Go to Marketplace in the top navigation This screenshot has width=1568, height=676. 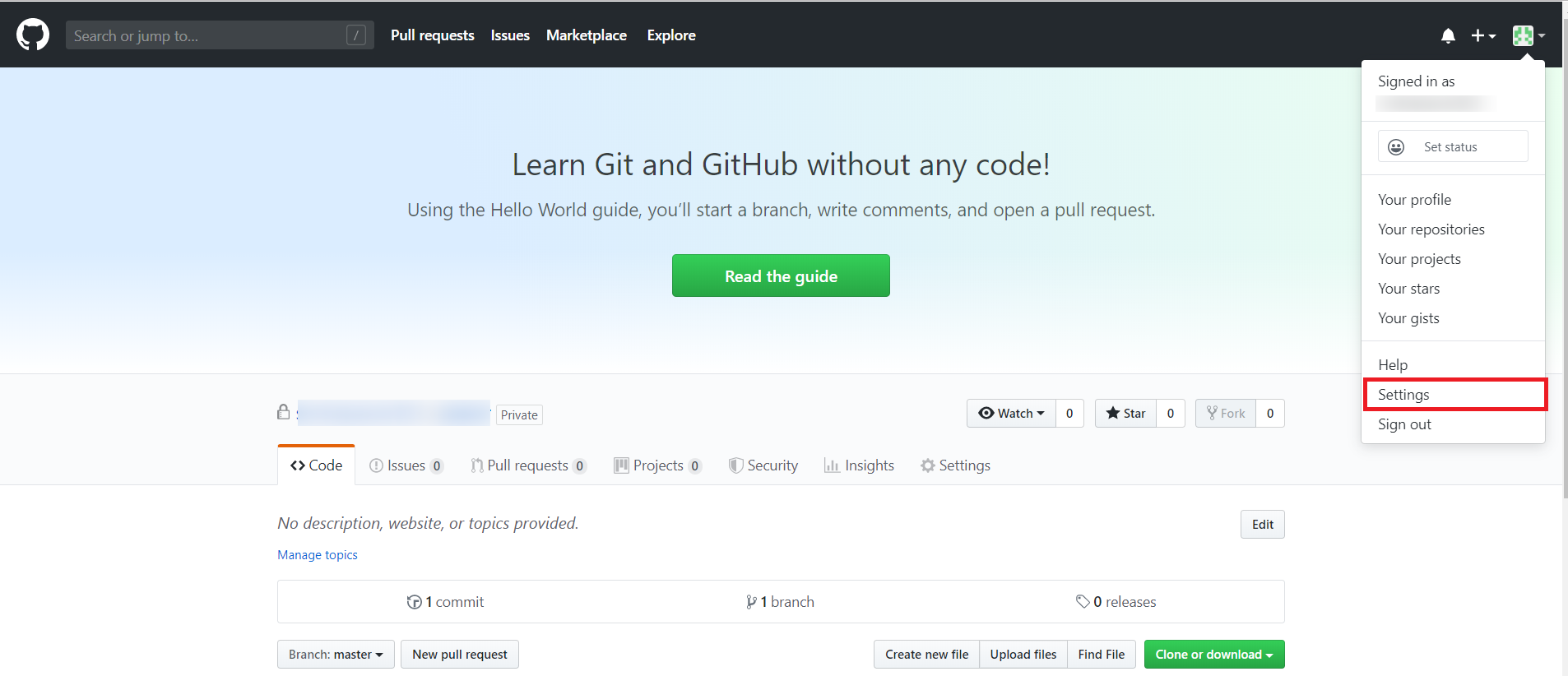click(587, 35)
